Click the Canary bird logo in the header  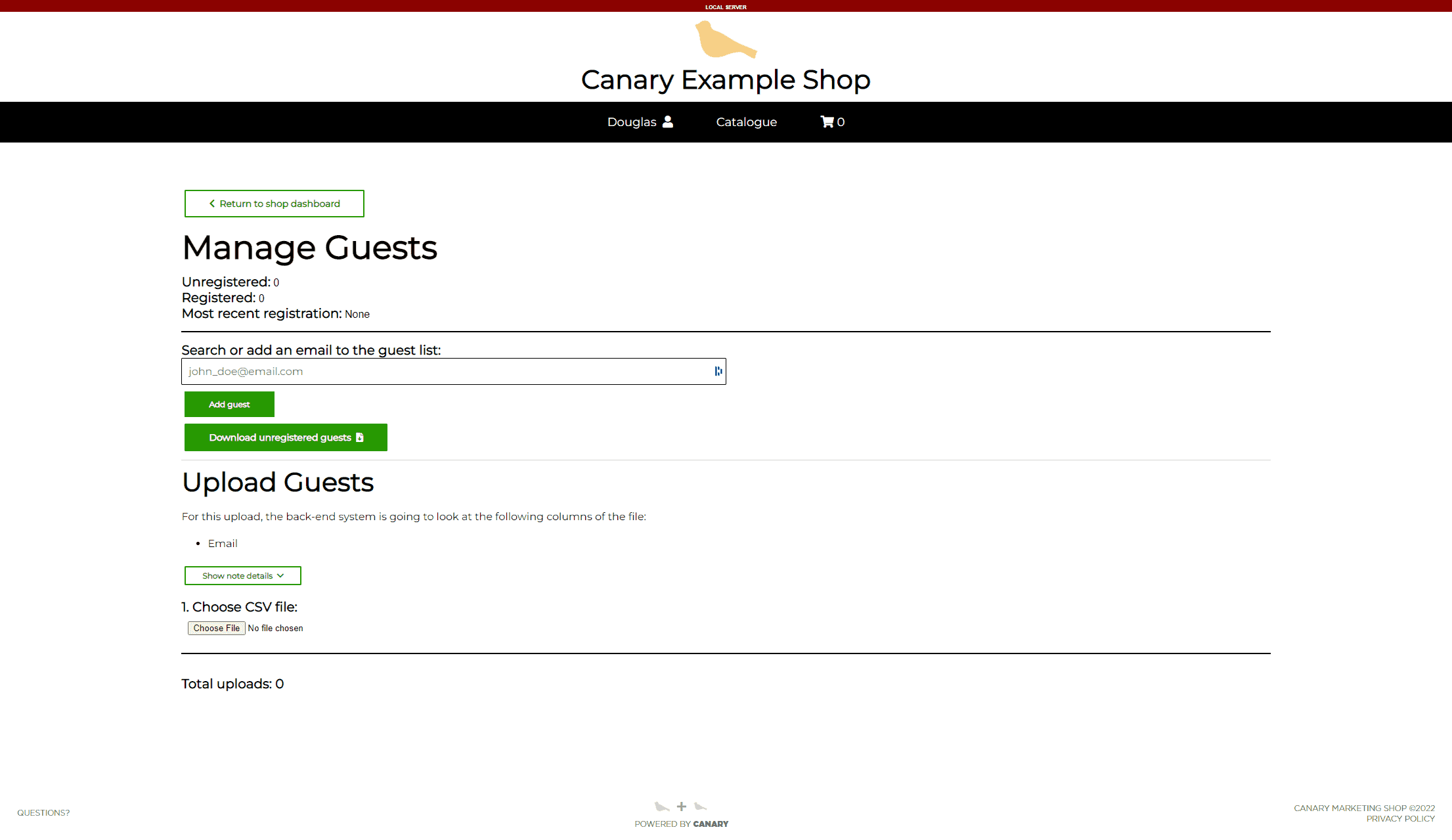[x=725, y=42]
